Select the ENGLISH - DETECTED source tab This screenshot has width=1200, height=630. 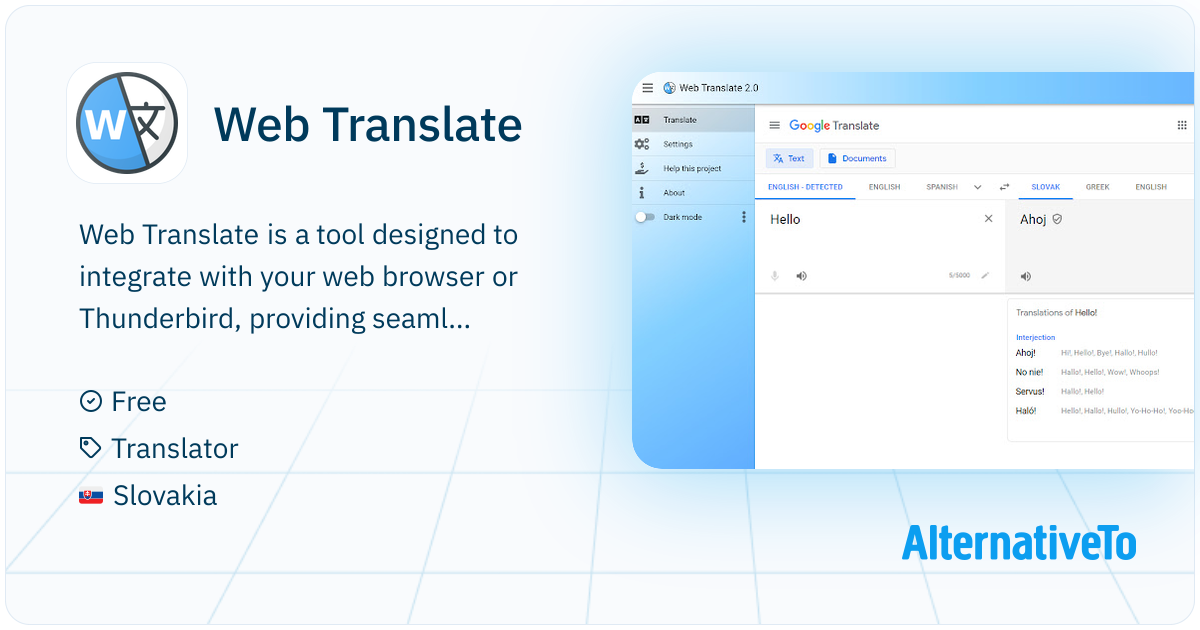tap(805, 187)
